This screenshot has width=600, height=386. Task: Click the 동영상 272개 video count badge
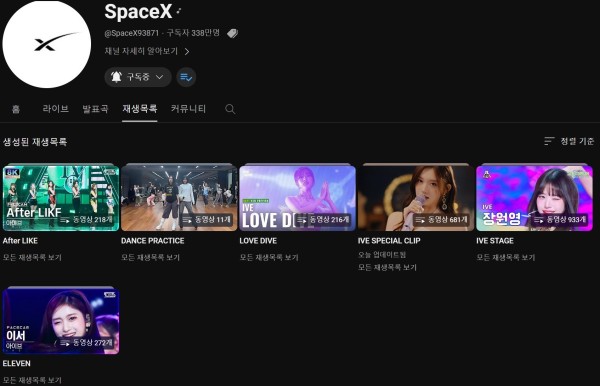(x=86, y=343)
